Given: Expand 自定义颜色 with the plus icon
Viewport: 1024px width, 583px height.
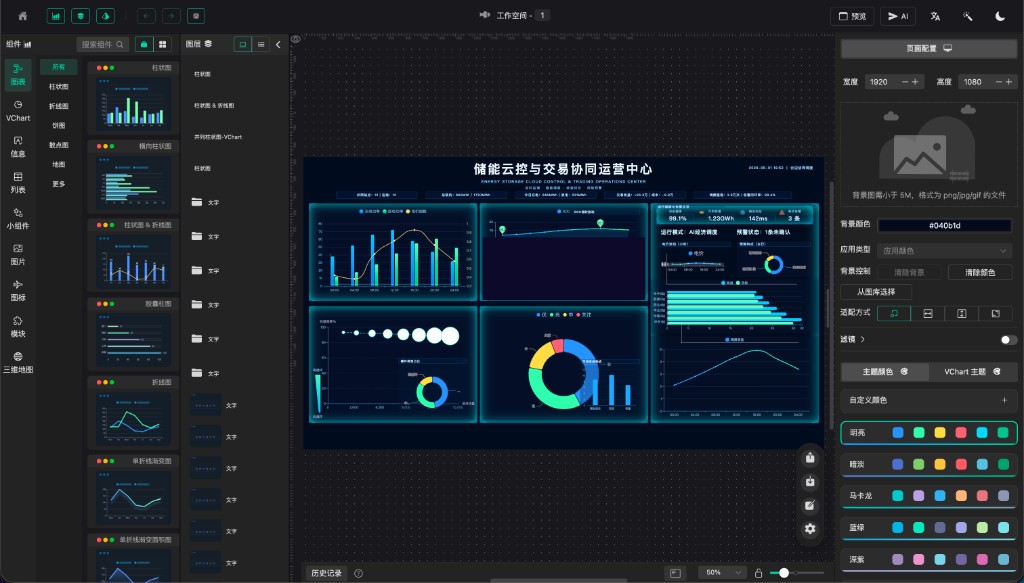Looking at the screenshot, I should pyautogui.click(x=1004, y=400).
